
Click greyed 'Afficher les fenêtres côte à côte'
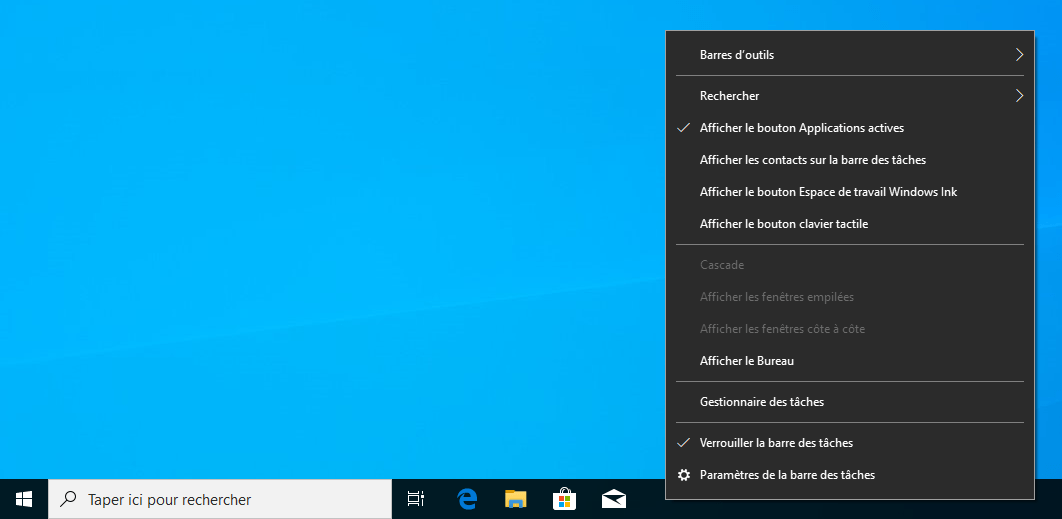pos(850,329)
